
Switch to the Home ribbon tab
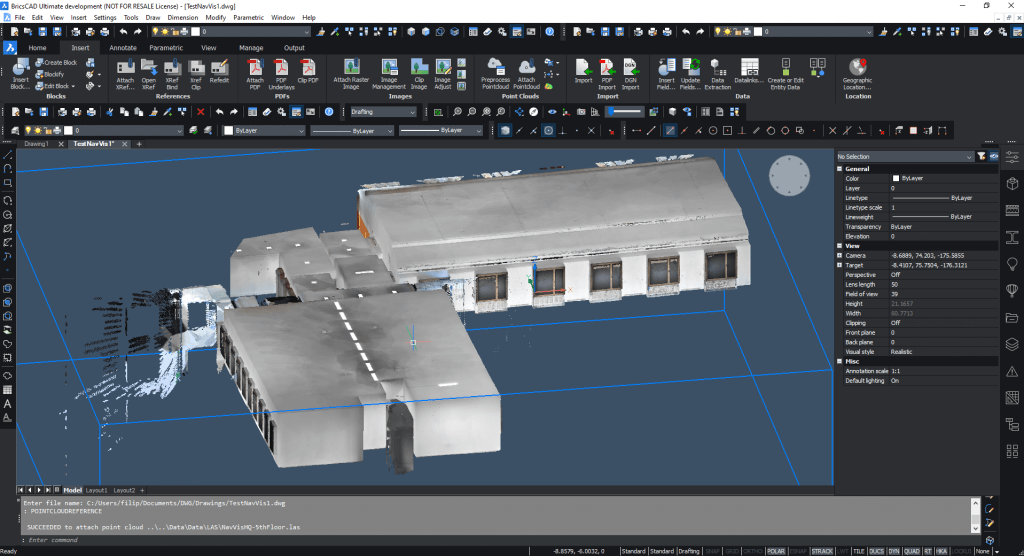pos(37,48)
